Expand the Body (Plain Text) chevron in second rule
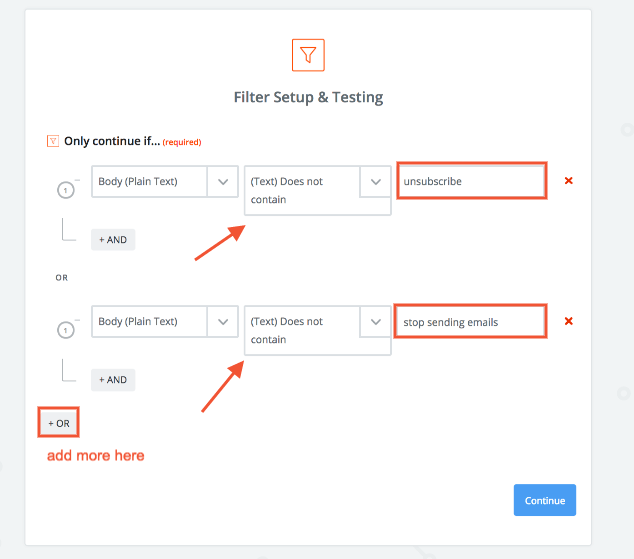Viewport: 634px width, 559px height. [x=222, y=322]
